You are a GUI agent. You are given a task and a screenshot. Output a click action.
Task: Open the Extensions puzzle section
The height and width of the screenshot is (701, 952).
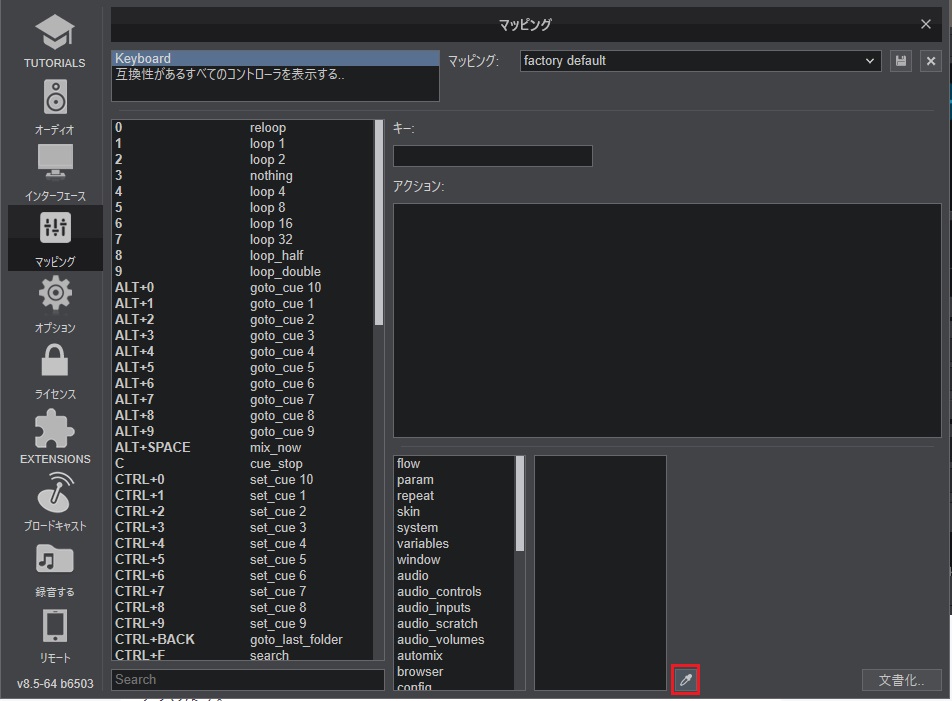click(55, 436)
